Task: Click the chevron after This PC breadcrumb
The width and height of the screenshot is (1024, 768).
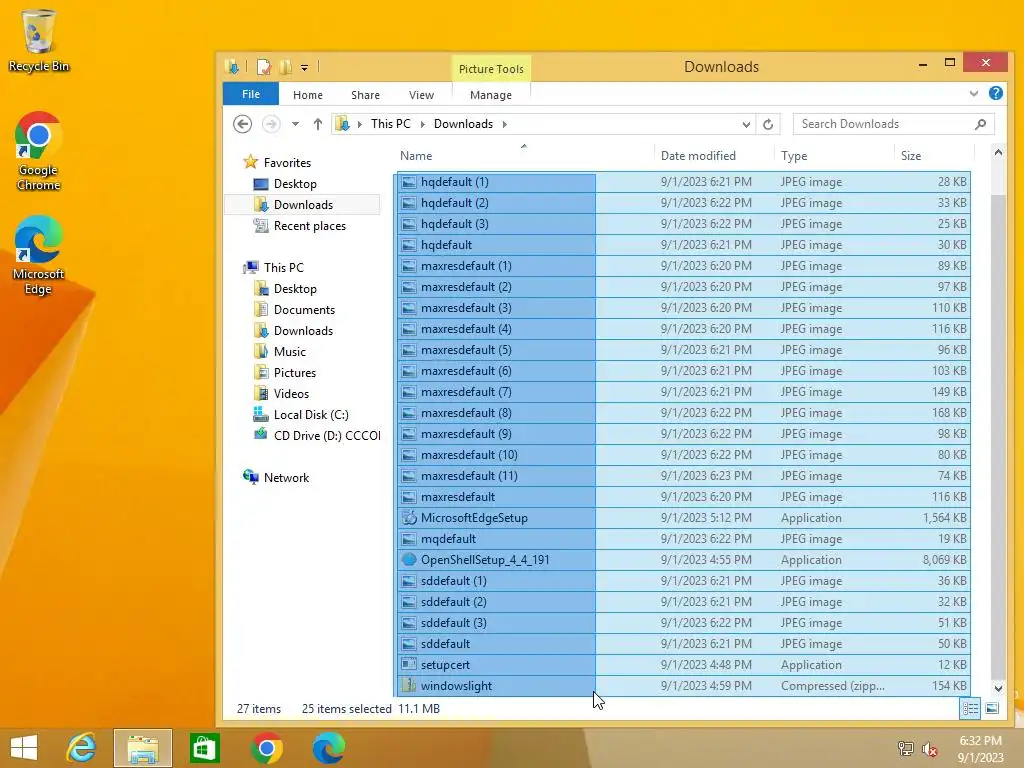Action: click(x=423, y=124)
